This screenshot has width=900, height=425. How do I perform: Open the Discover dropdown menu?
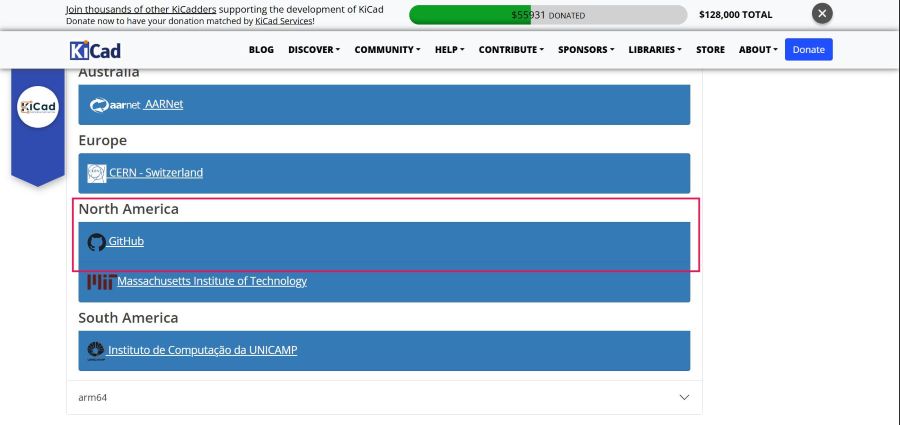(x=314, y=50)
